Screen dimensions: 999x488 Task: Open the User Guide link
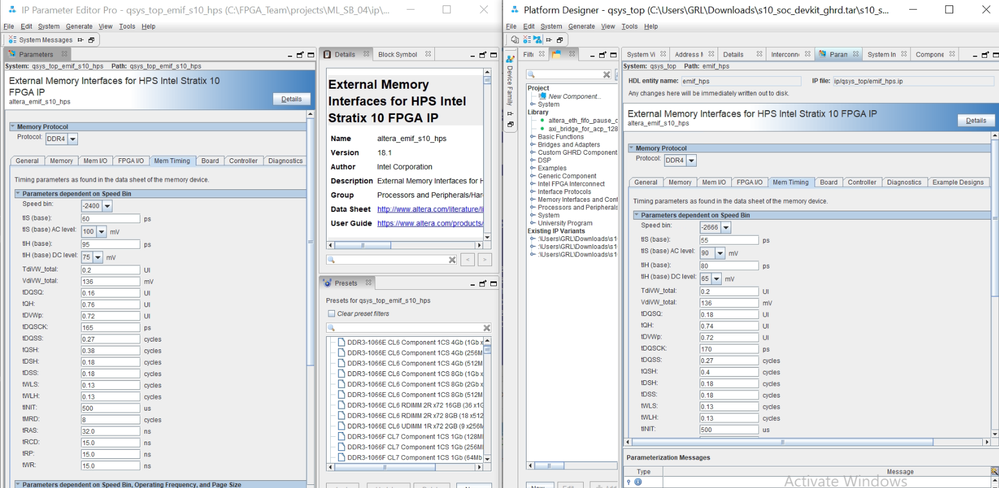[428, 224]
